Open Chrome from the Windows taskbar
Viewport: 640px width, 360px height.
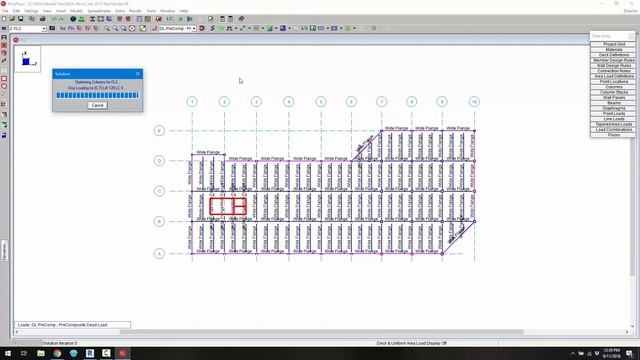[57, 353]
